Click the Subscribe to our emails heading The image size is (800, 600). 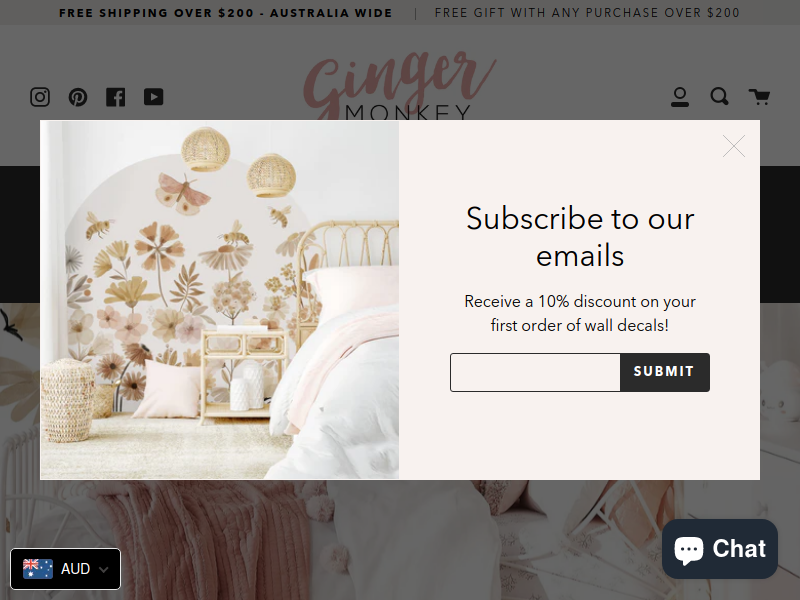tap(580, 237)
